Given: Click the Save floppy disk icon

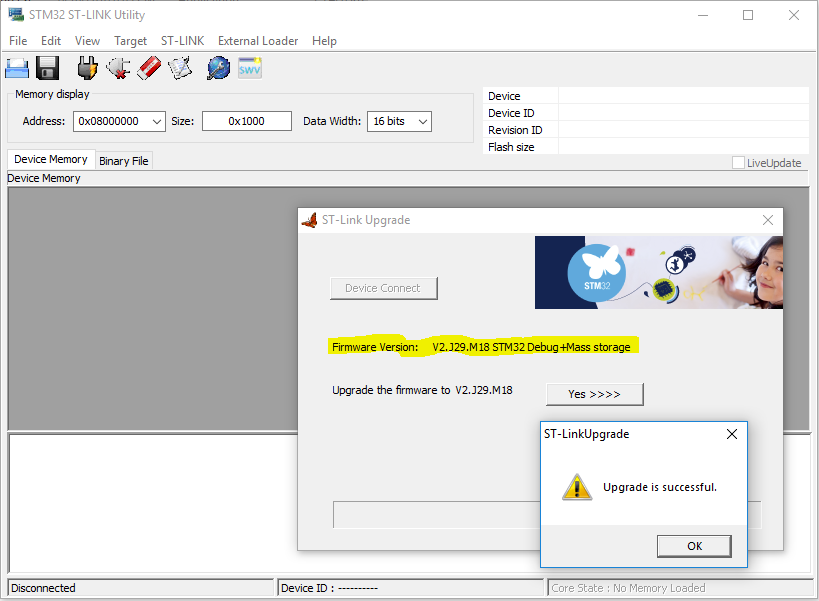Looking at the screenshot, I should click(x=48, y=68).
